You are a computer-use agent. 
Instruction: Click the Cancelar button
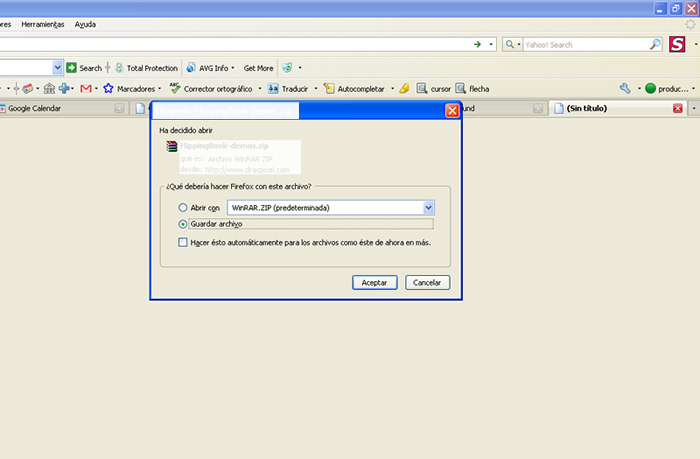427,283
